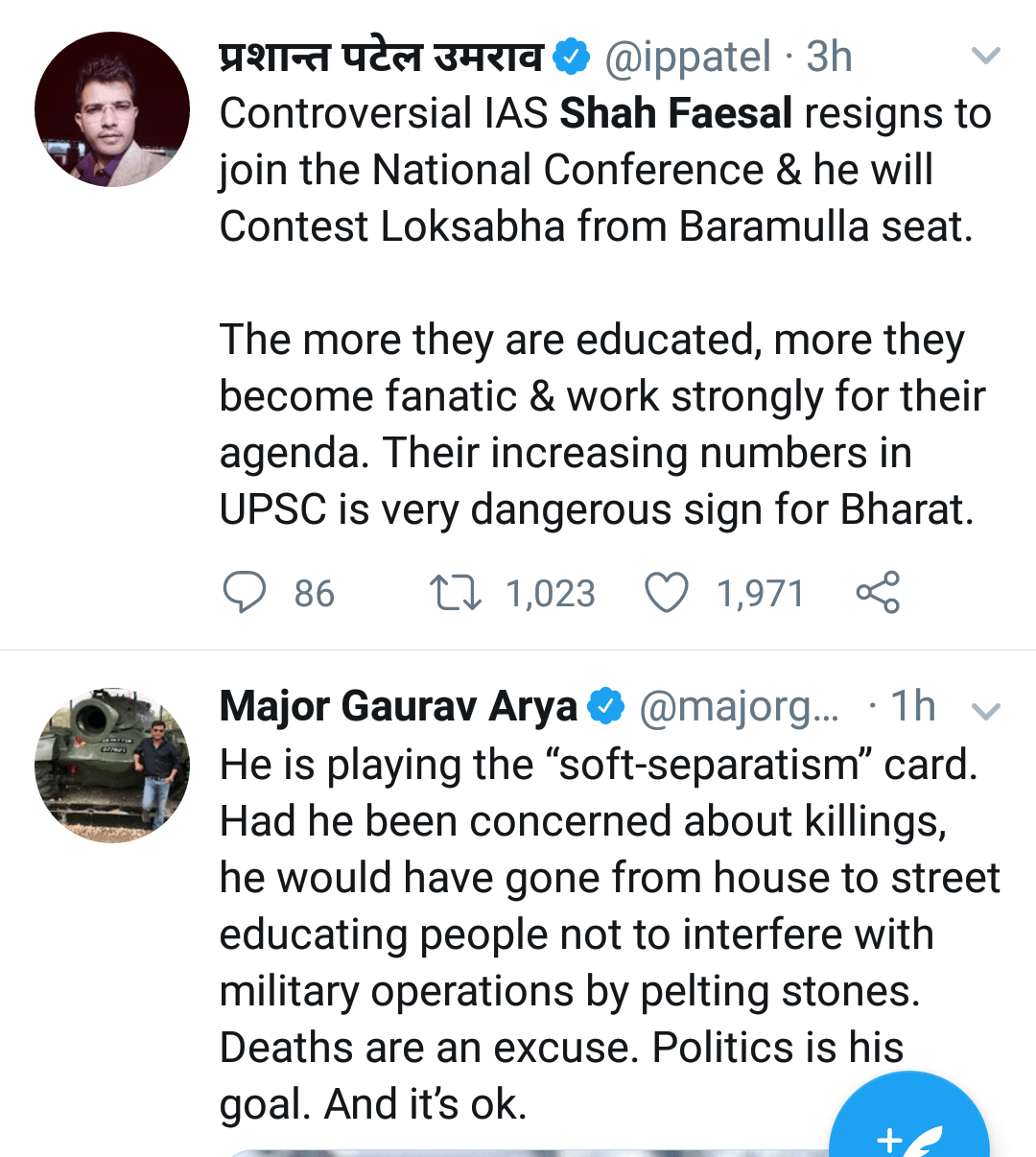Share the first tweet

(878, 592)
